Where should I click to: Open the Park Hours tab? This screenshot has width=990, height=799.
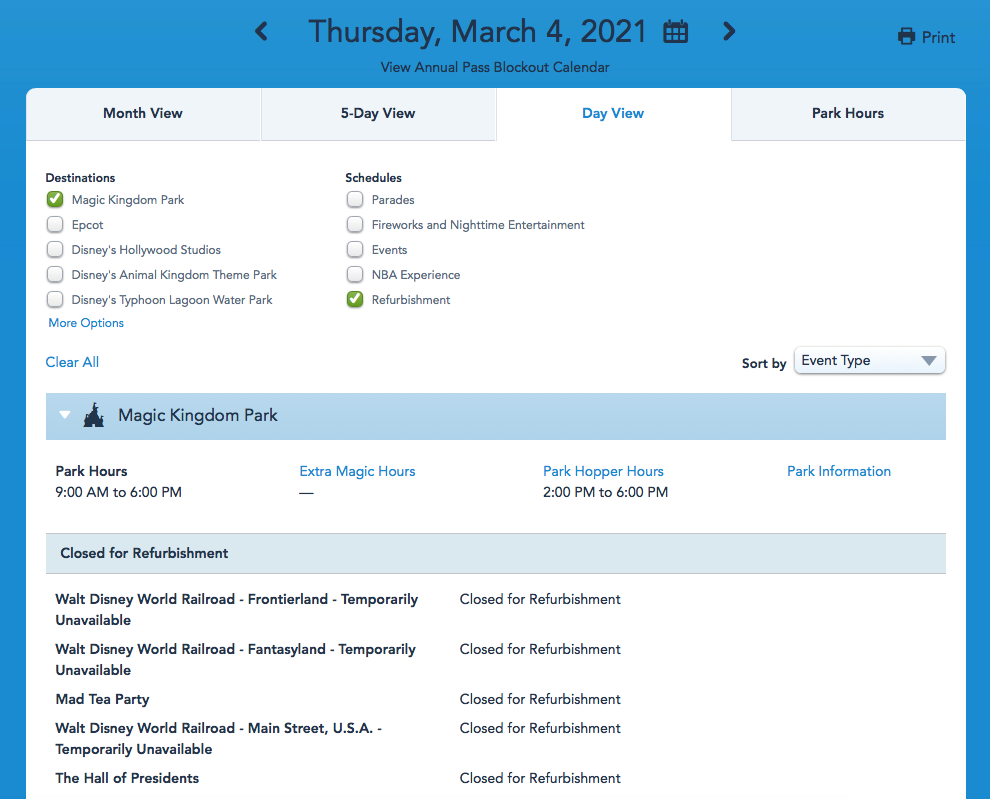[847, 114]
